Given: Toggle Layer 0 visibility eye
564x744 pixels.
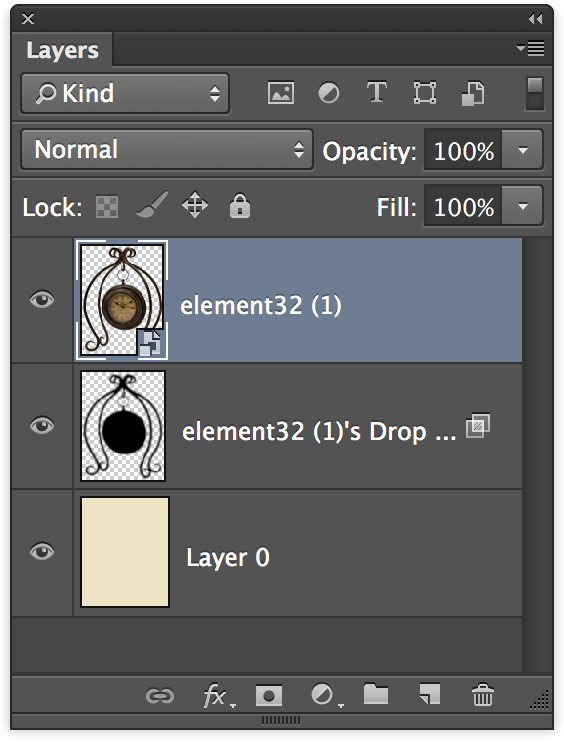Looking at the screenshot, I should click(x=42, y=552).
